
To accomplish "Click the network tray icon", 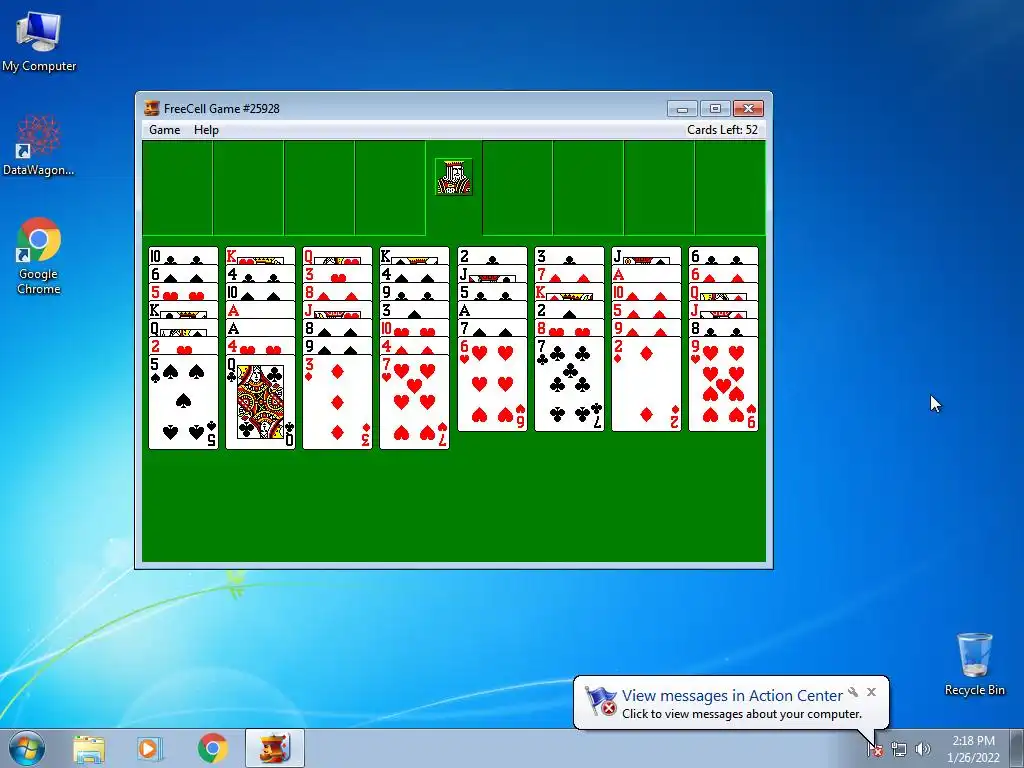I will point(899,749).
